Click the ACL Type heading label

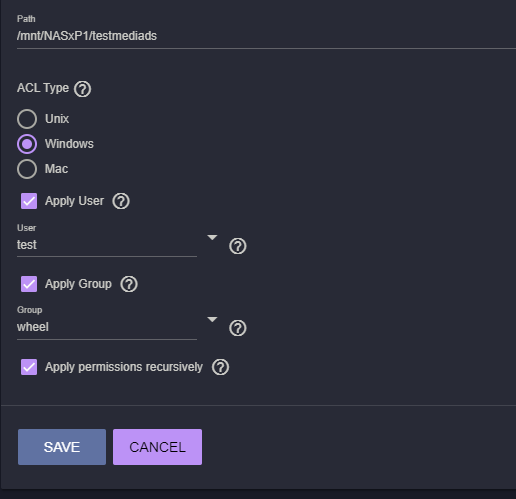[x=43, y=88]
